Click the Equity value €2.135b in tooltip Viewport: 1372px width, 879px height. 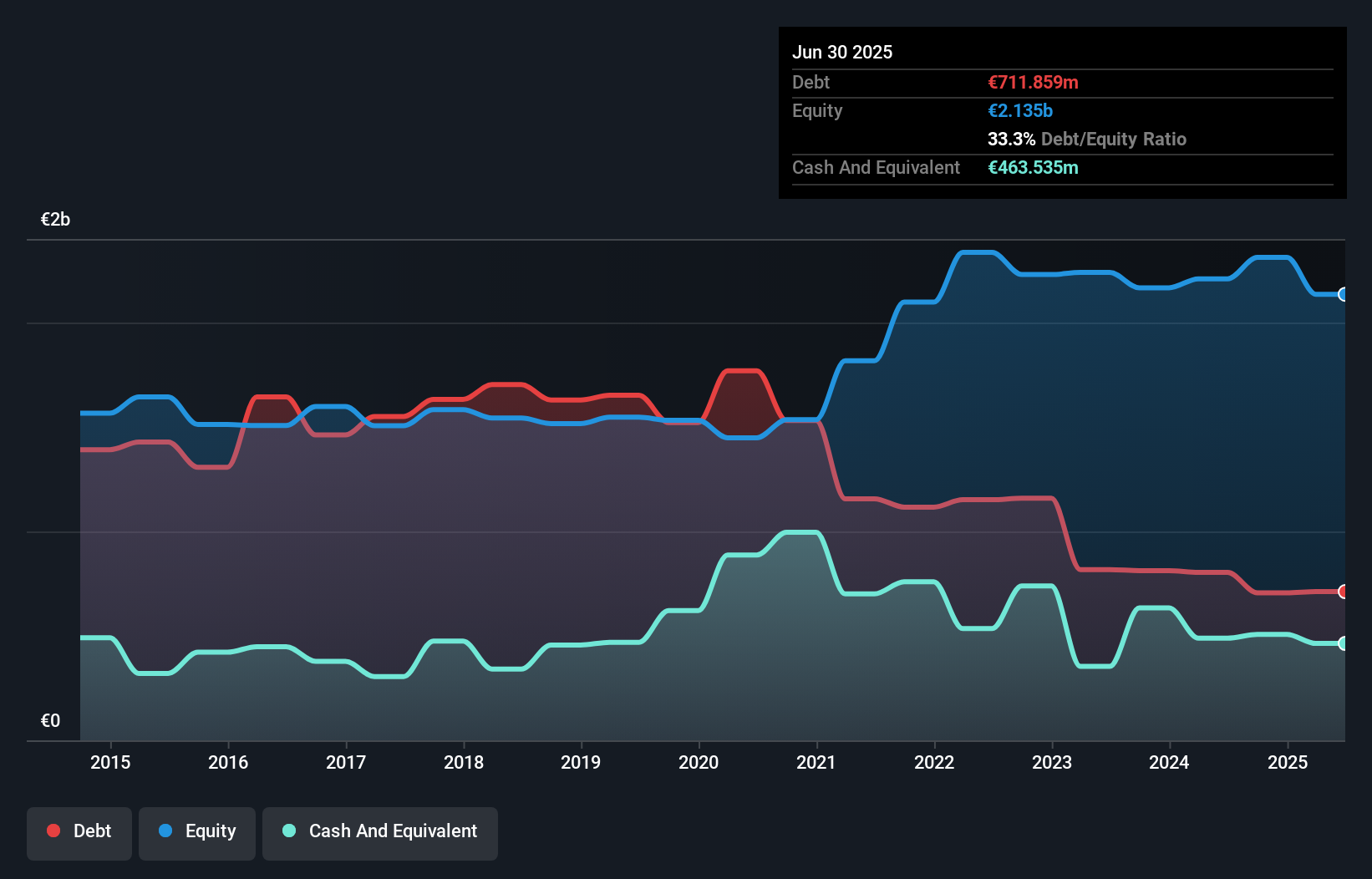1019,110
